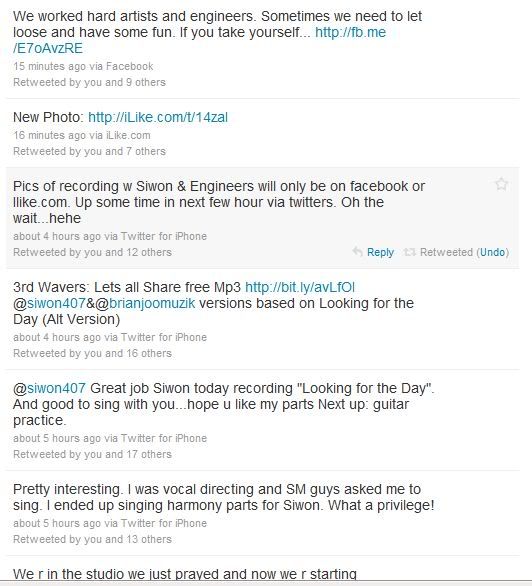
Task: Open the bit.ly/avLfOl free Mp3 link
Action: (300, 287)
